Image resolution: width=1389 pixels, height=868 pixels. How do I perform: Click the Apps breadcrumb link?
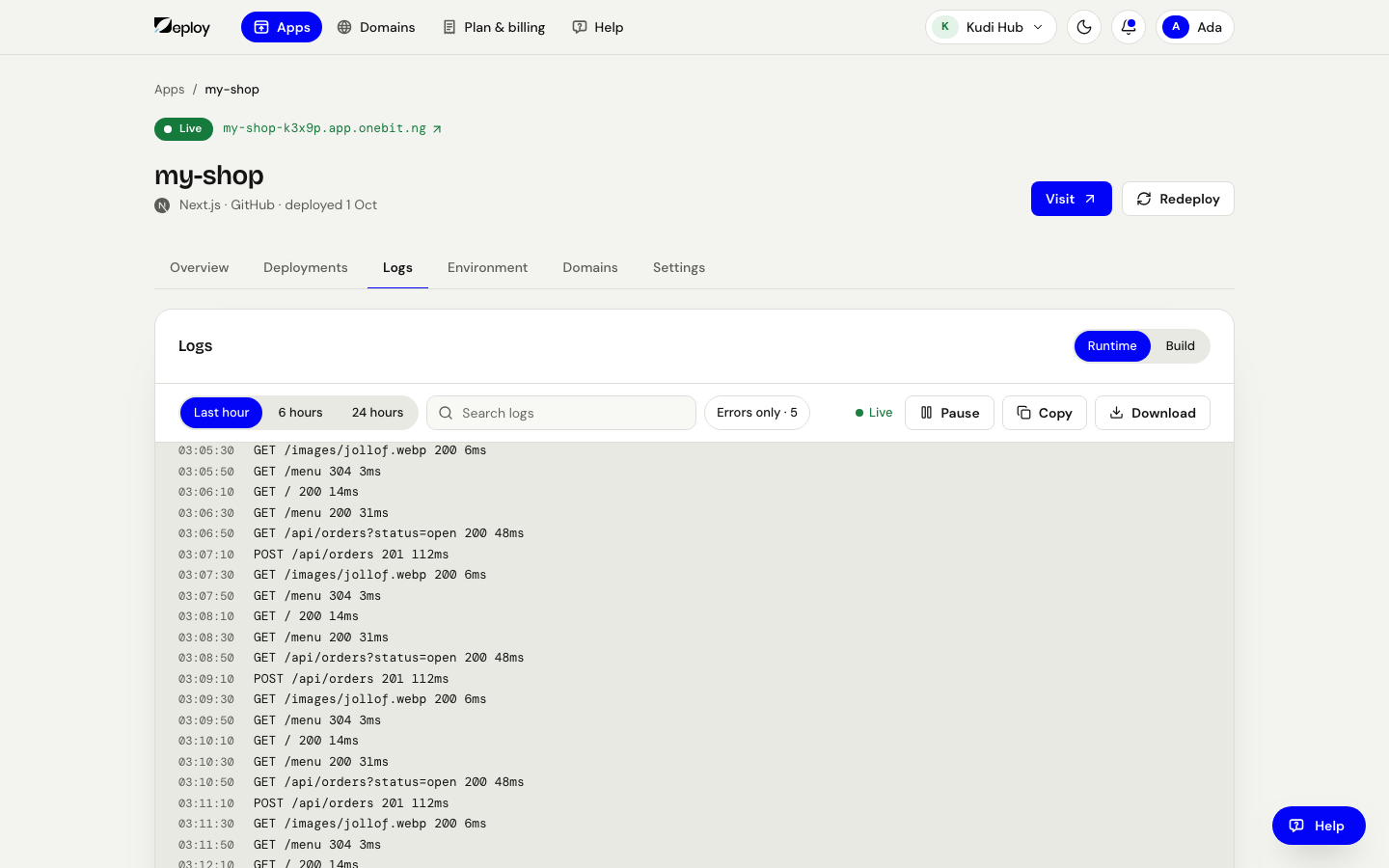(x=169, y=89)
